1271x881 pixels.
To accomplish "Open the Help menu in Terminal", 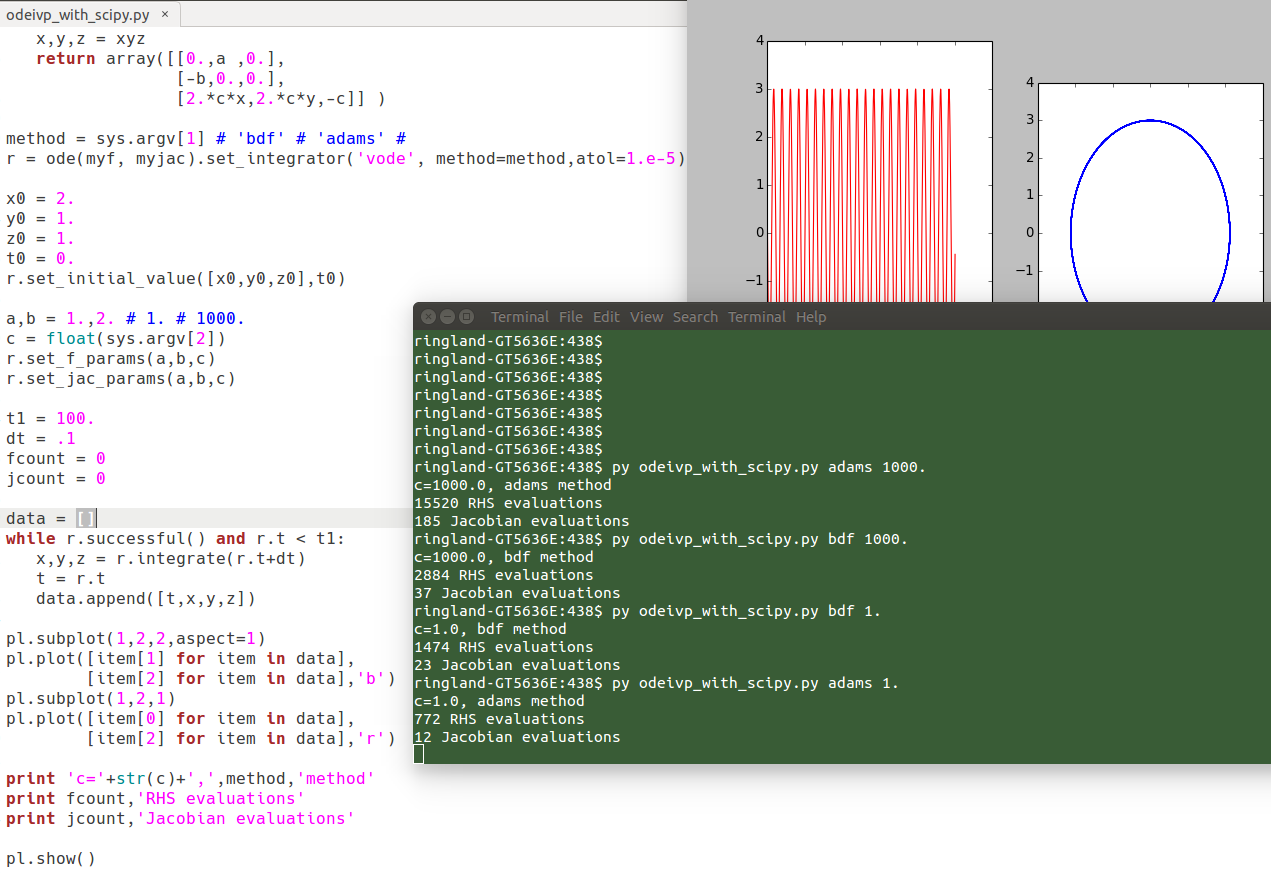I will tap(811, 316).
